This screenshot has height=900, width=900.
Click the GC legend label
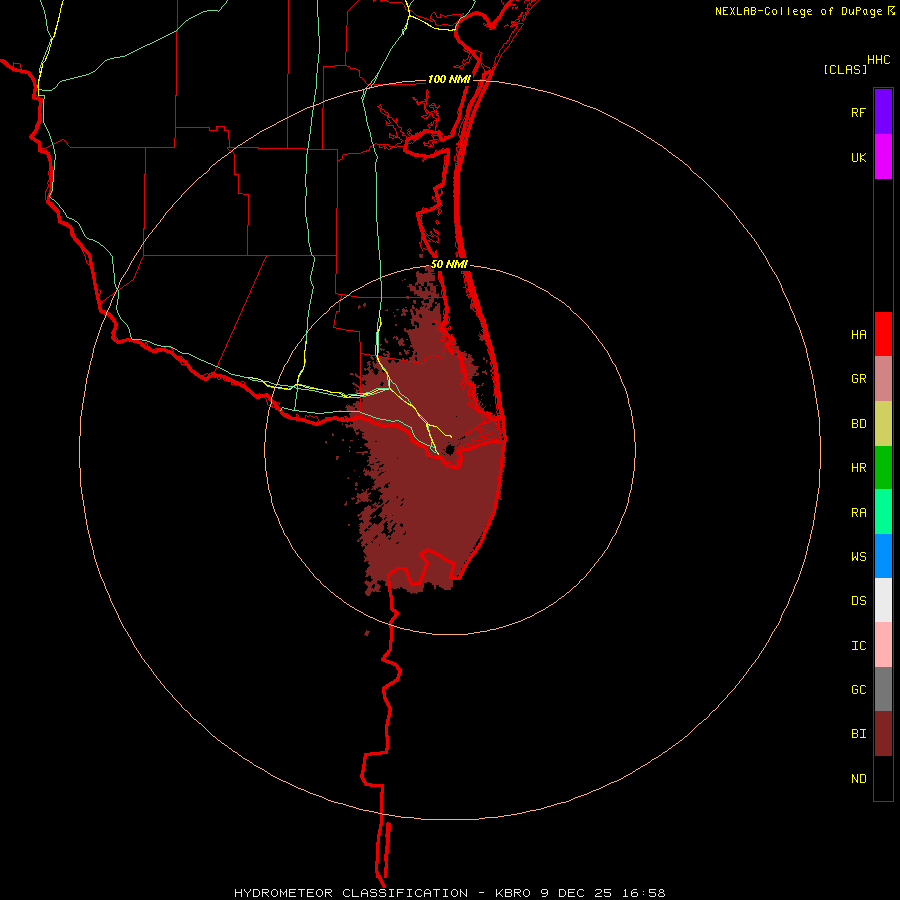(x=858, y=690)
